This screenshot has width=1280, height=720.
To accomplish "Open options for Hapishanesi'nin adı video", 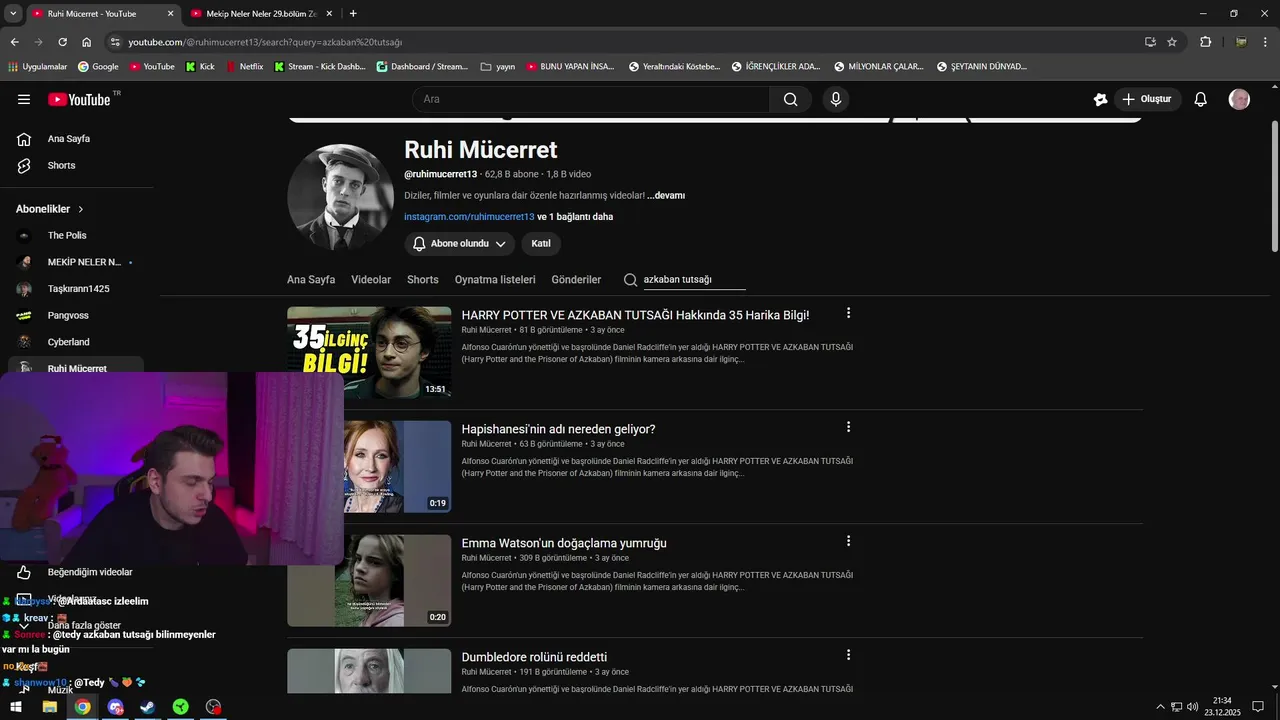I will pos(848,427).
